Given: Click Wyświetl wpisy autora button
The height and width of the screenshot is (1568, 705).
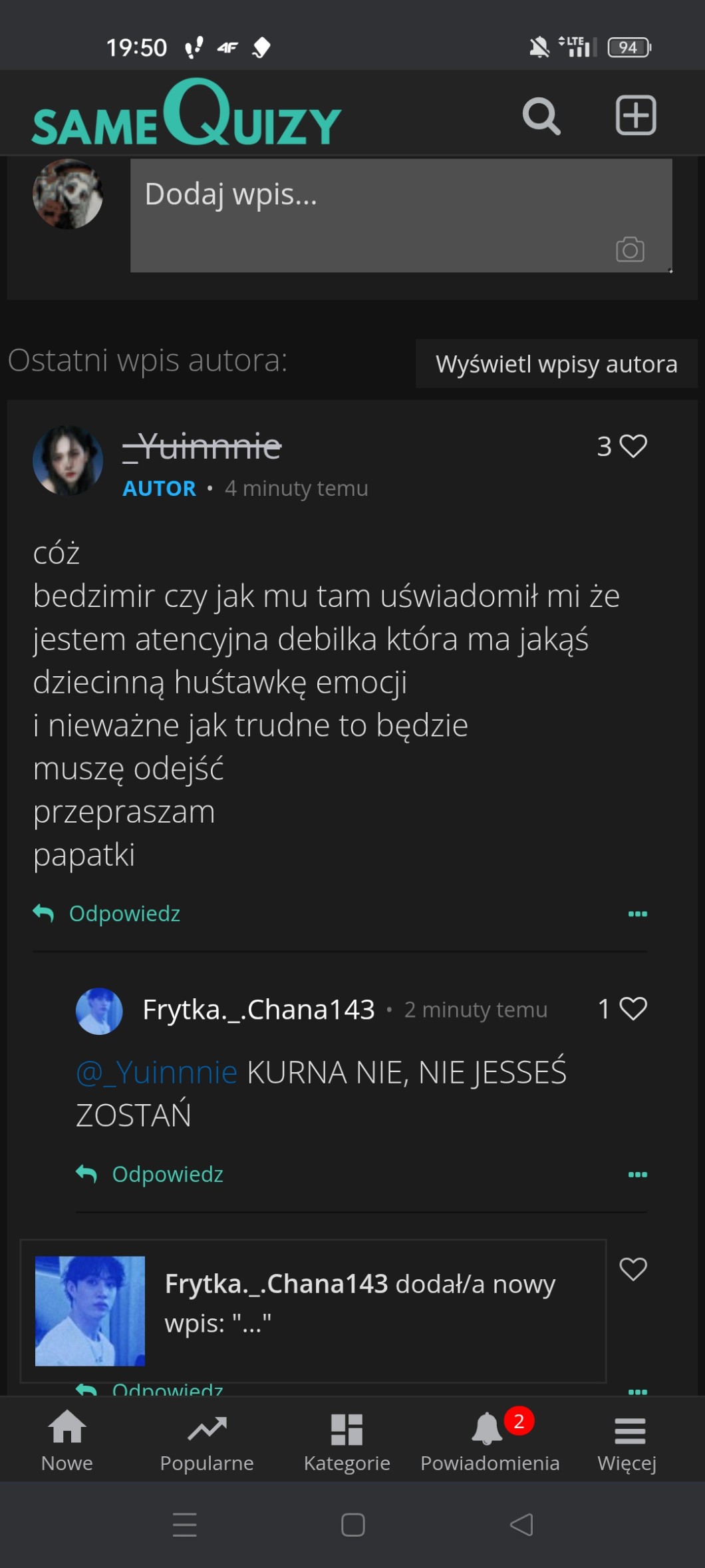Looking at the screenshot, I should (x=556, y=364).
